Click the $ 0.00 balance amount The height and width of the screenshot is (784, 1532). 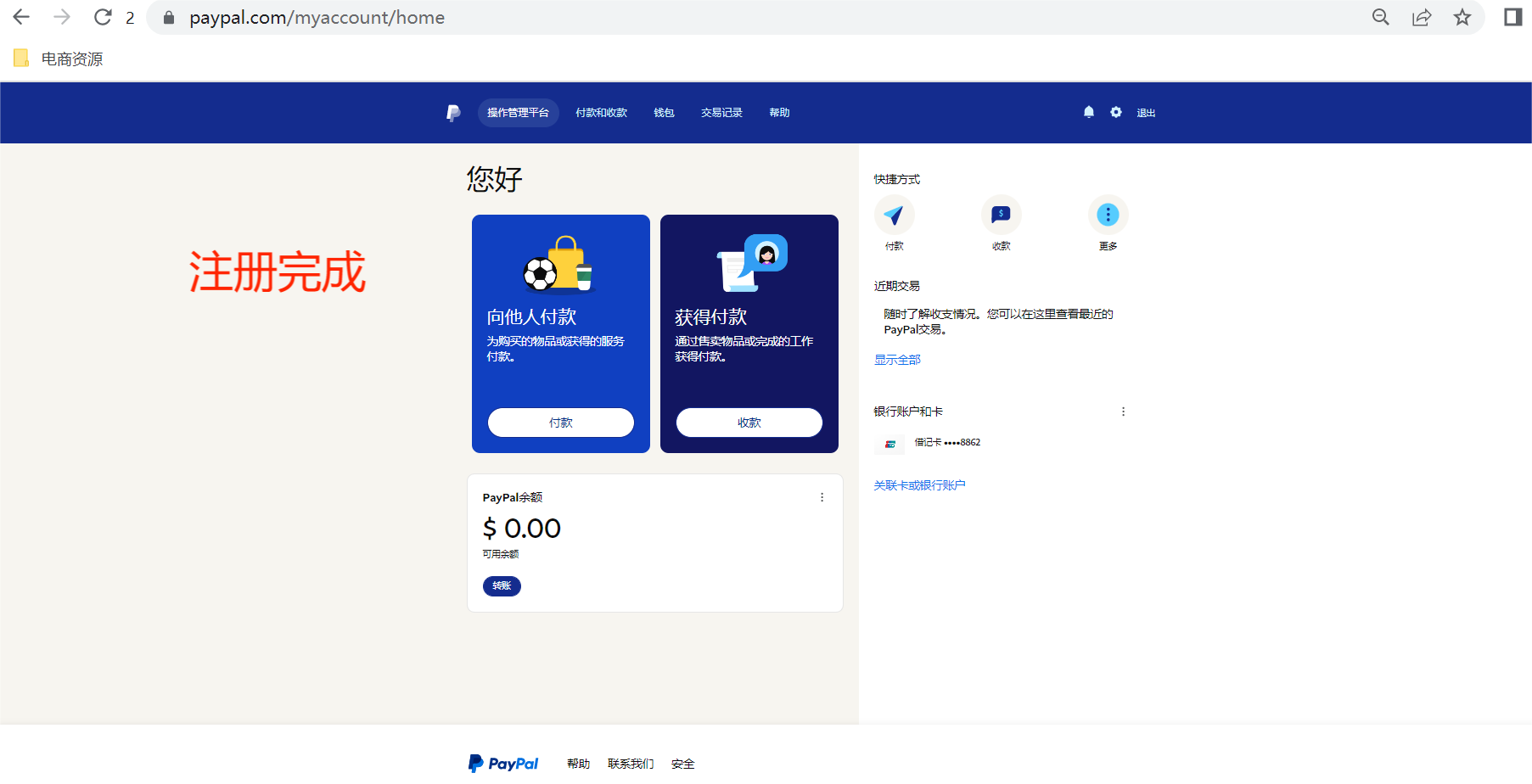(x=521, y=529)
